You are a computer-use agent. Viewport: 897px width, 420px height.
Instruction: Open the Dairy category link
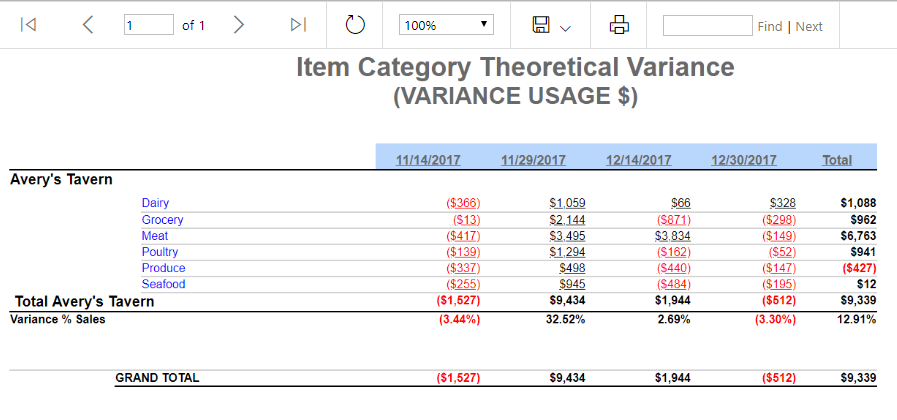(x=156, y=203)
